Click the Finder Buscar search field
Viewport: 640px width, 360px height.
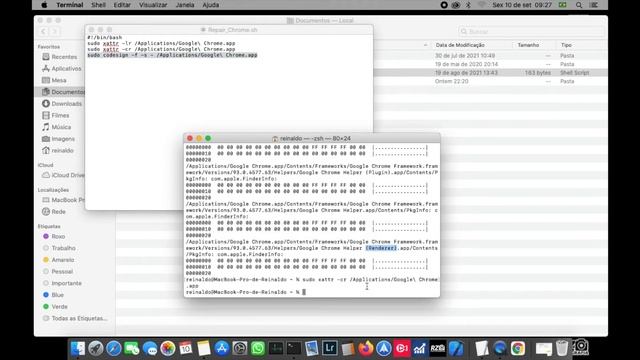(531, 31)
